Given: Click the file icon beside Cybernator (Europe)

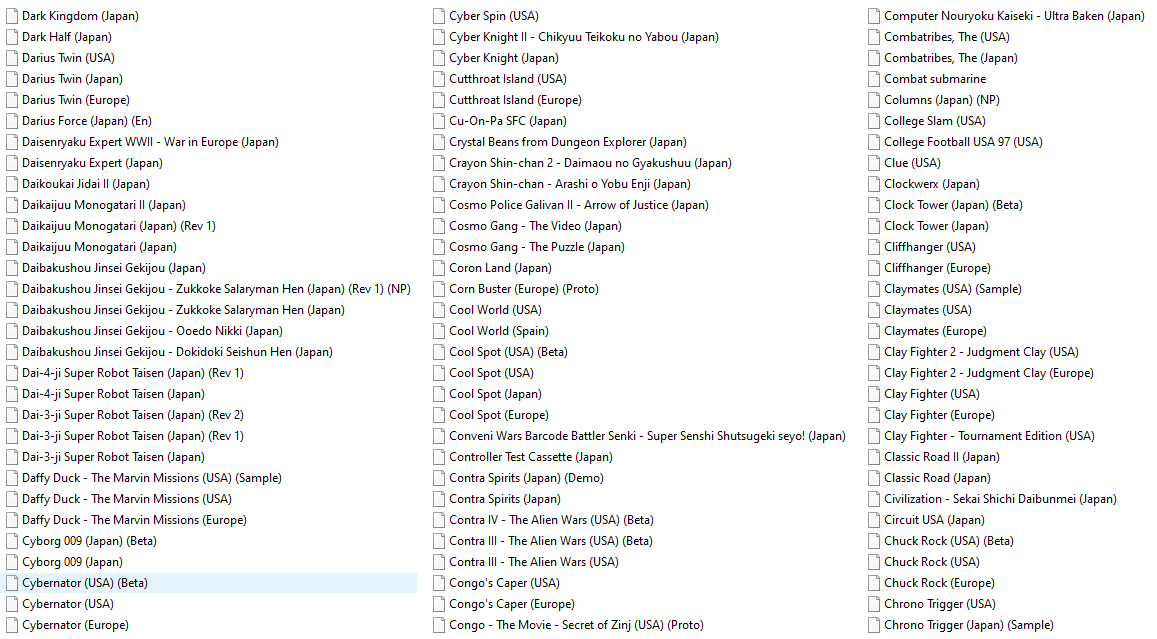Looking at the screenshot, I should pyautogui.click(x=12, y=625).
